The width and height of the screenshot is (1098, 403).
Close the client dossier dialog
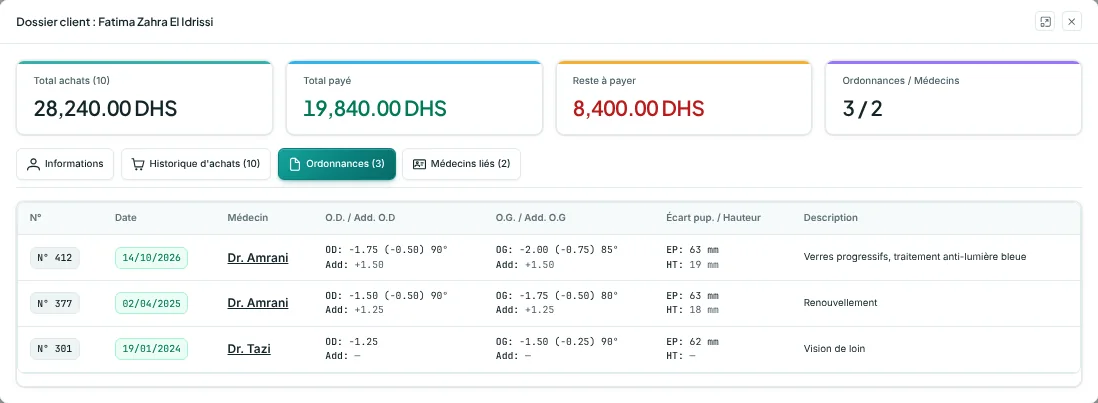tap(1072, 22)
